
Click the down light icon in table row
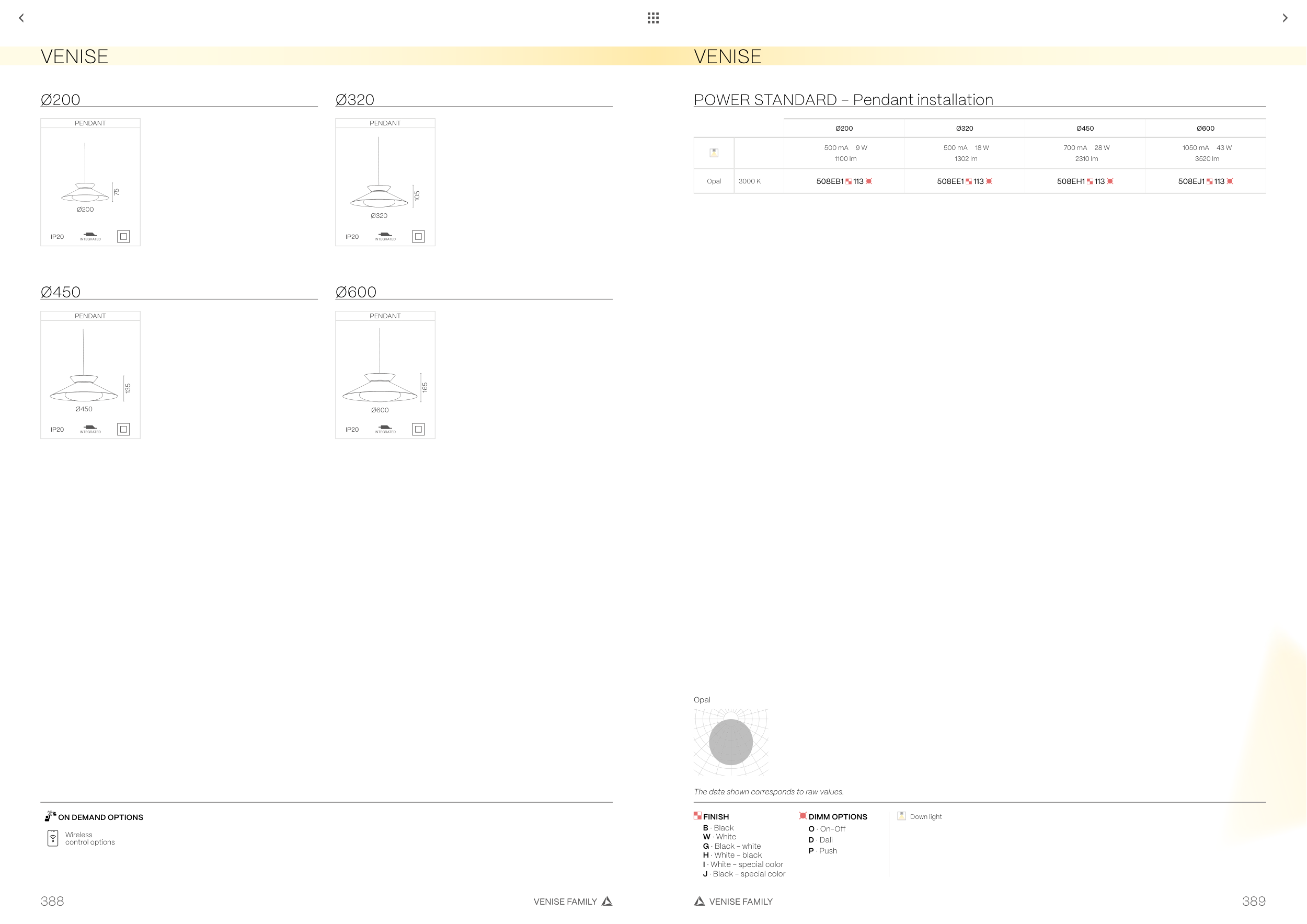pyautogui.click(x=714, y=153)
